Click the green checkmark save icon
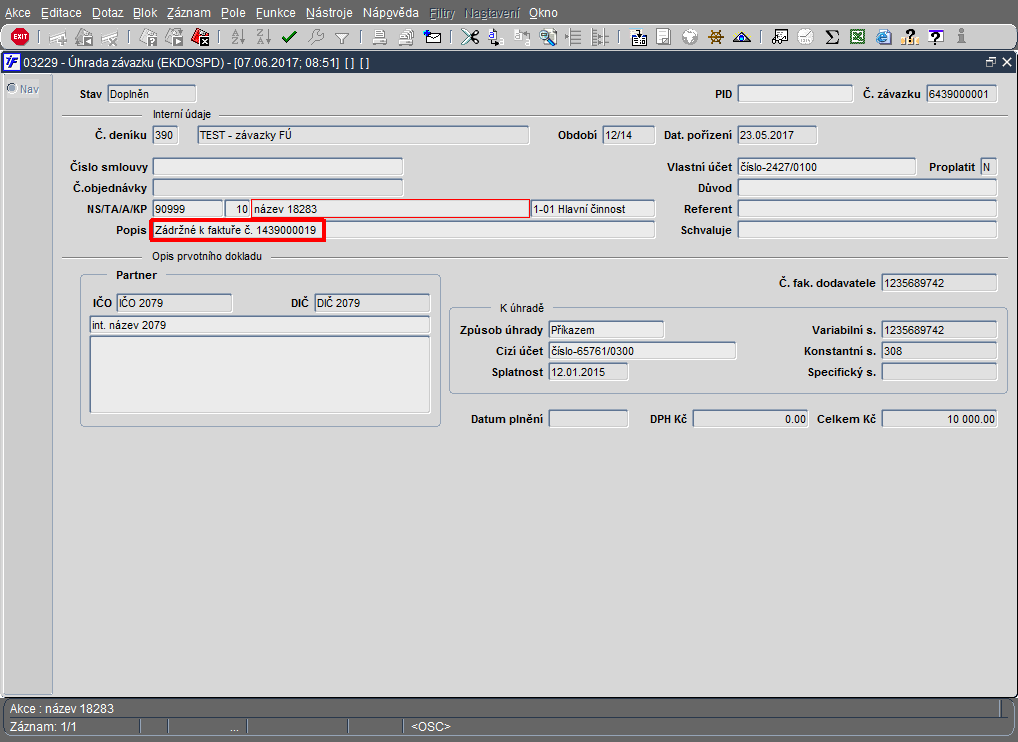Viewport: 1018px width, 742px height. pyautogui.click(x=290, y=38)
